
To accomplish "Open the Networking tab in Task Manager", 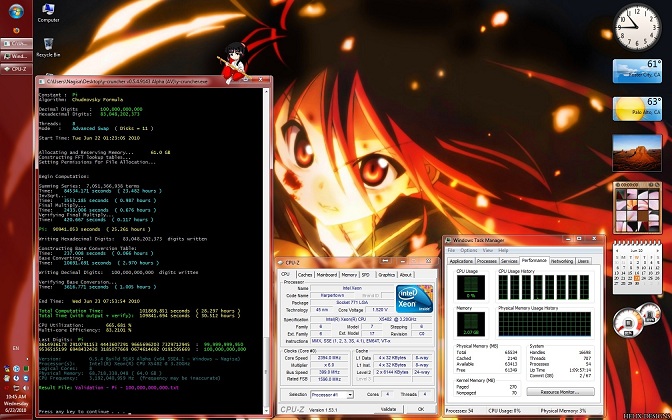I will pyautogui.click(x=562, y=260).
